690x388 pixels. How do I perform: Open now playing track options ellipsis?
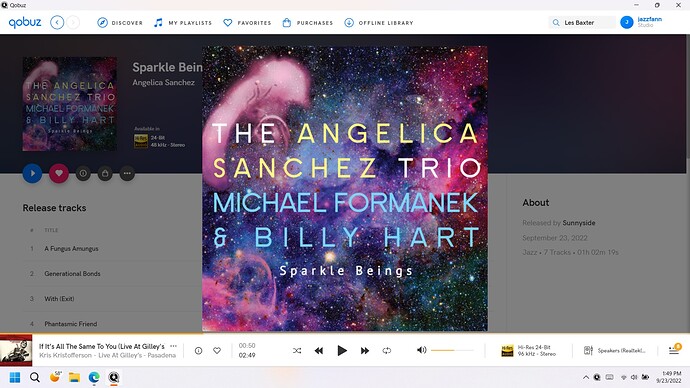click(x=173, y=346)
